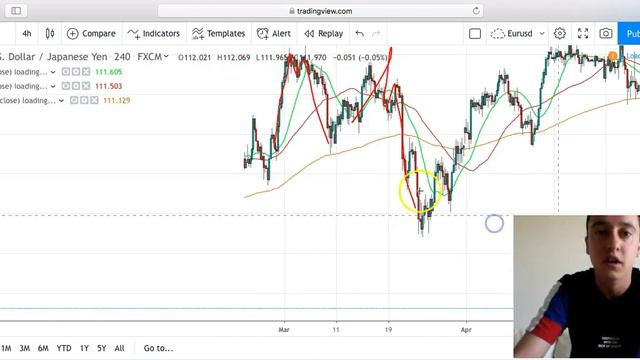Image resolution: width=640 pixels, height=360 pixels.
Task: Open the Go to... date dialog
Action: (158, 348)
